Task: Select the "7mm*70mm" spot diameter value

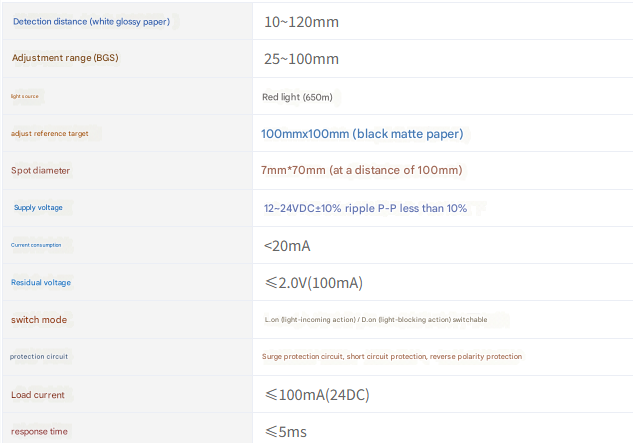Action: (x=361, y=170)
